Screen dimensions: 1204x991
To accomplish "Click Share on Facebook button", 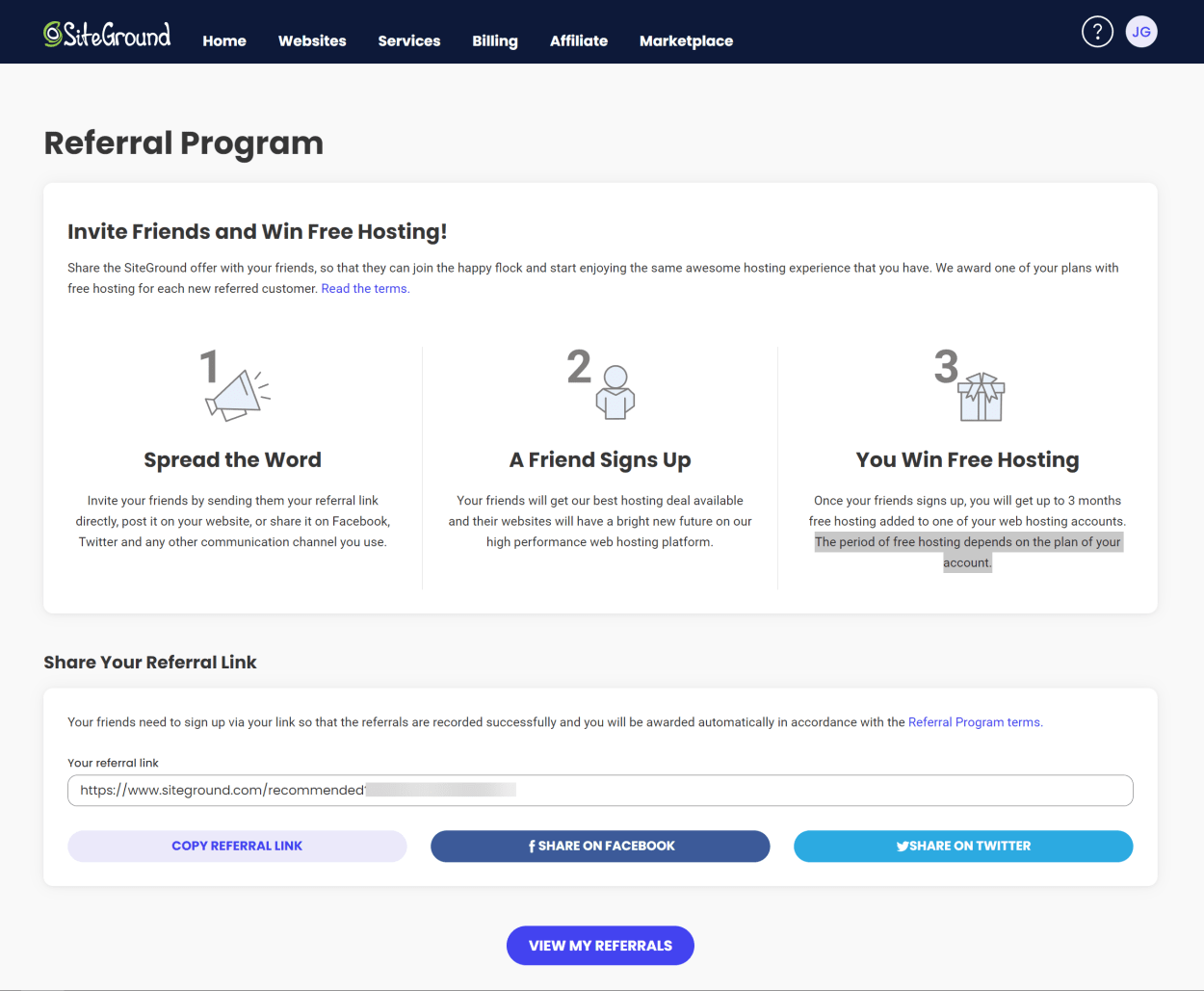I will [600, 846].
